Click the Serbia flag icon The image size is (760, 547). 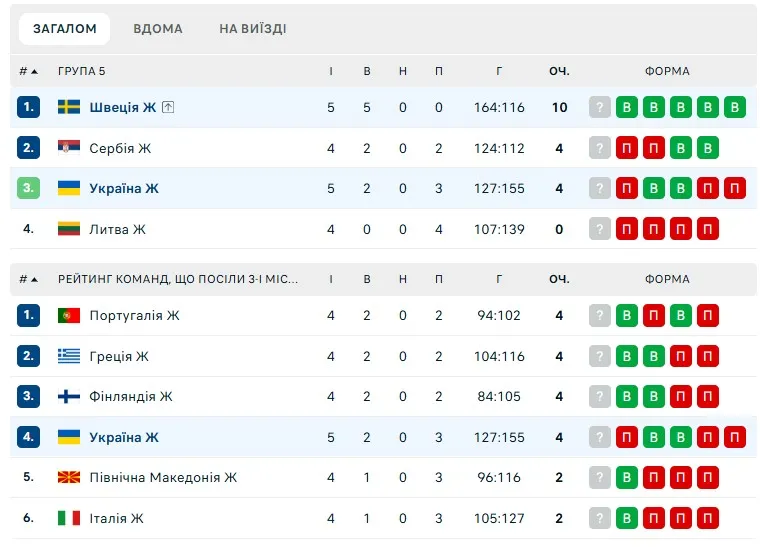click(69, 148)
